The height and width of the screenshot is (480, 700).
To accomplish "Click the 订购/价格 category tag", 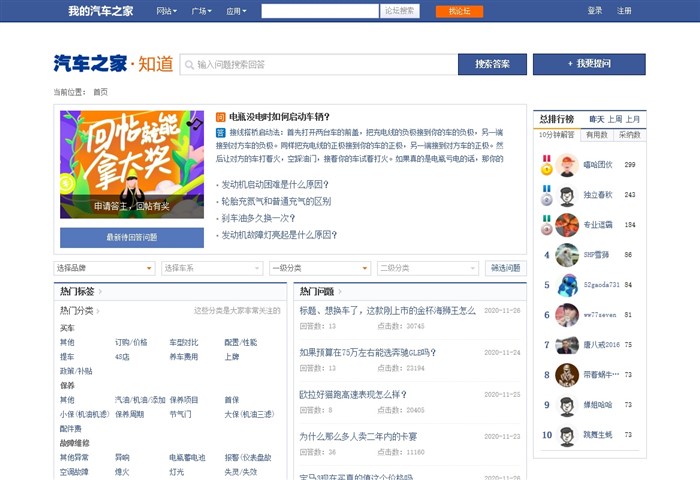I will [x=131, y=342].
